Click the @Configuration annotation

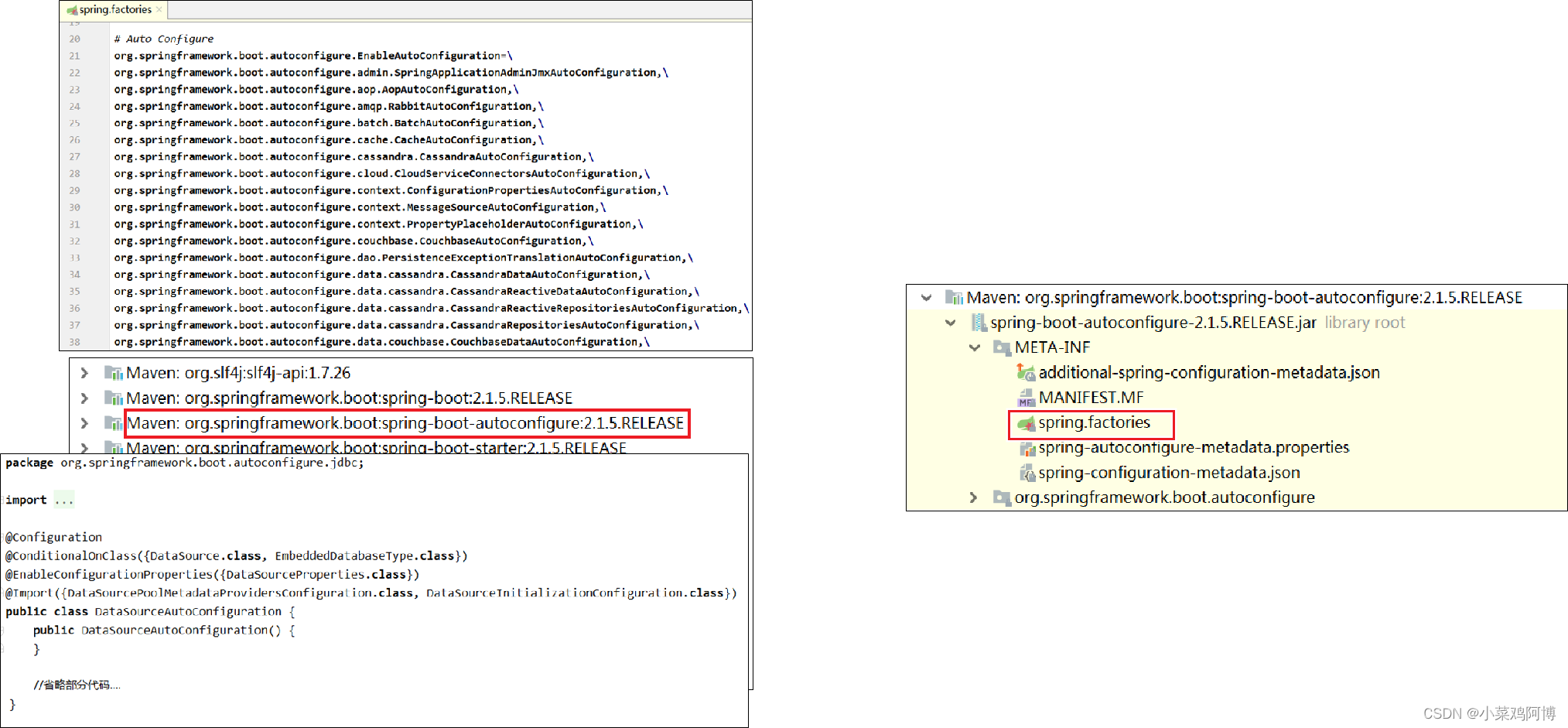pyautogui.click(x=53, y=538)
